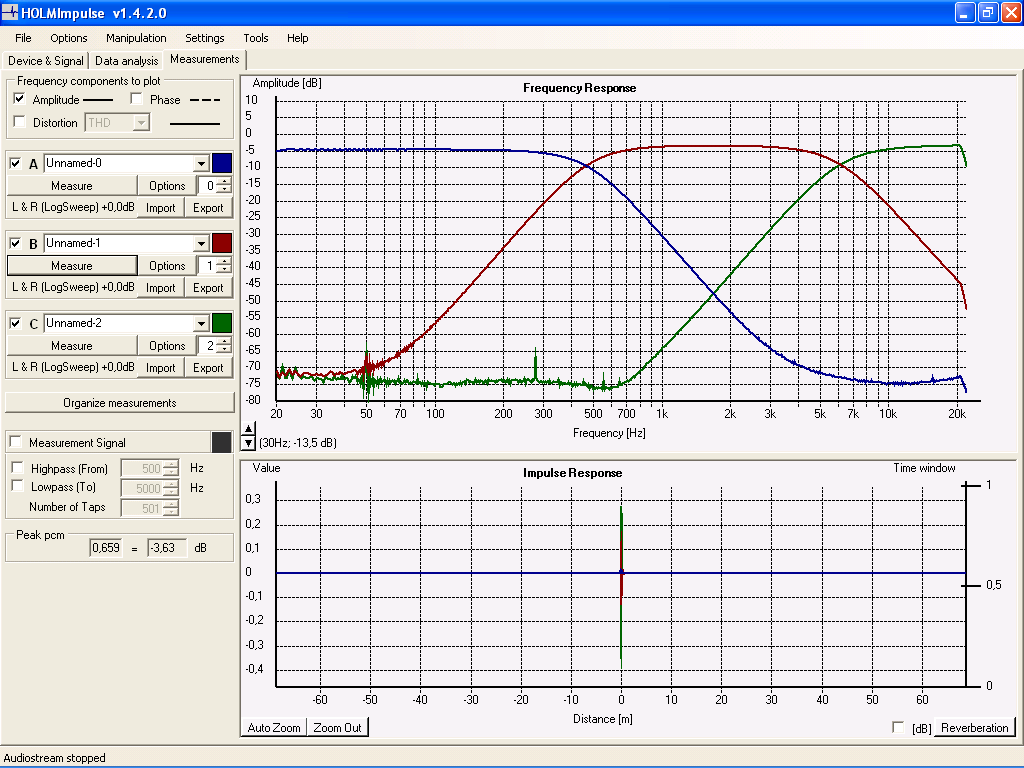Enable the Highpass (From) checkbox
Screen dimensions: 1024x768
[x=18, y=468]
